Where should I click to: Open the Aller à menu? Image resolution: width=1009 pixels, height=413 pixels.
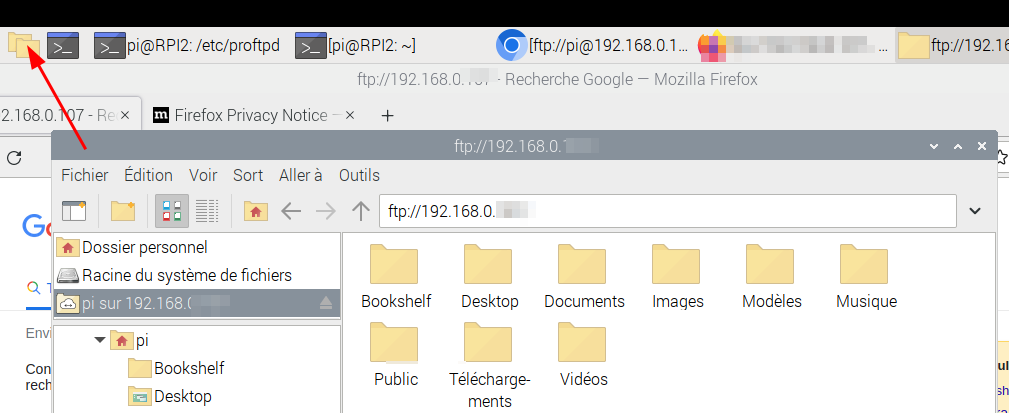coord(301,175)
